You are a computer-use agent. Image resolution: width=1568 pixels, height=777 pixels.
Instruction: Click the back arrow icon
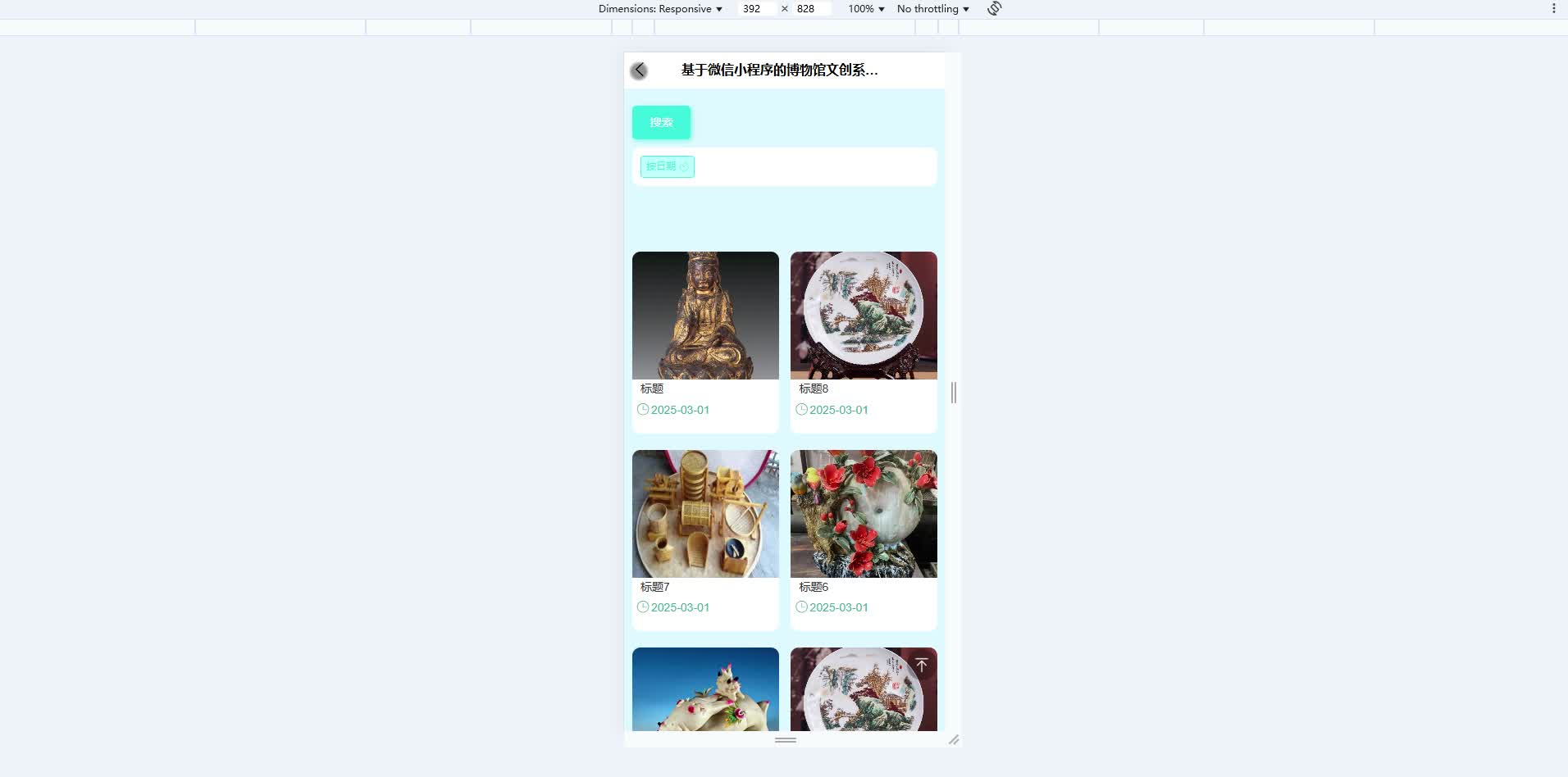point(639,70)
